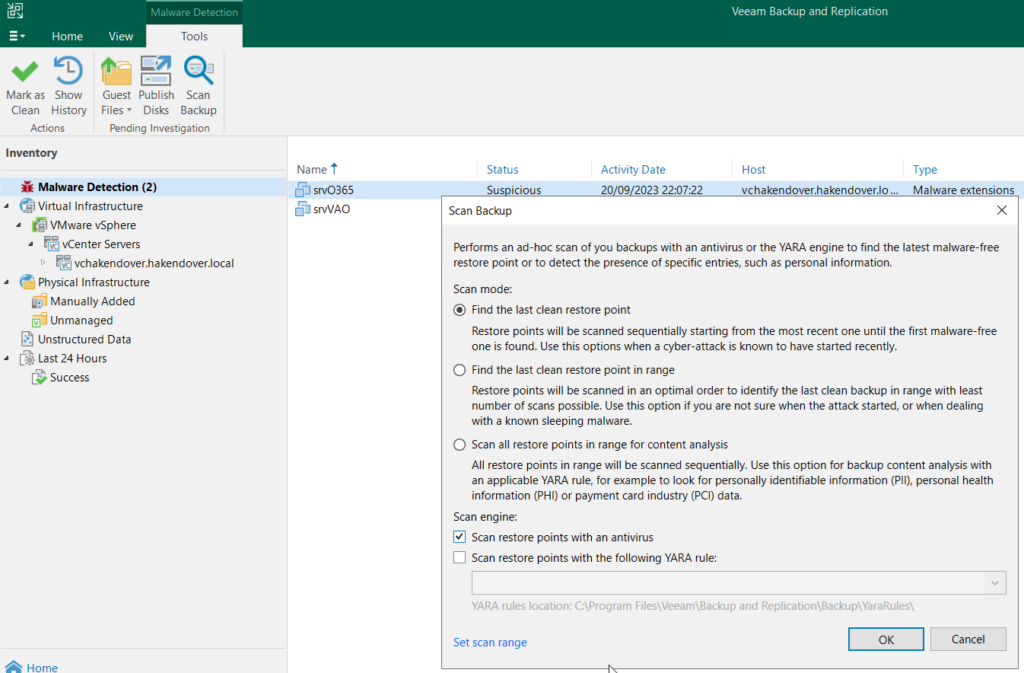This screenshot has height=673, width=1024.
Task: Launch Scan Backup from the ribbon
Action: (198, 87)
